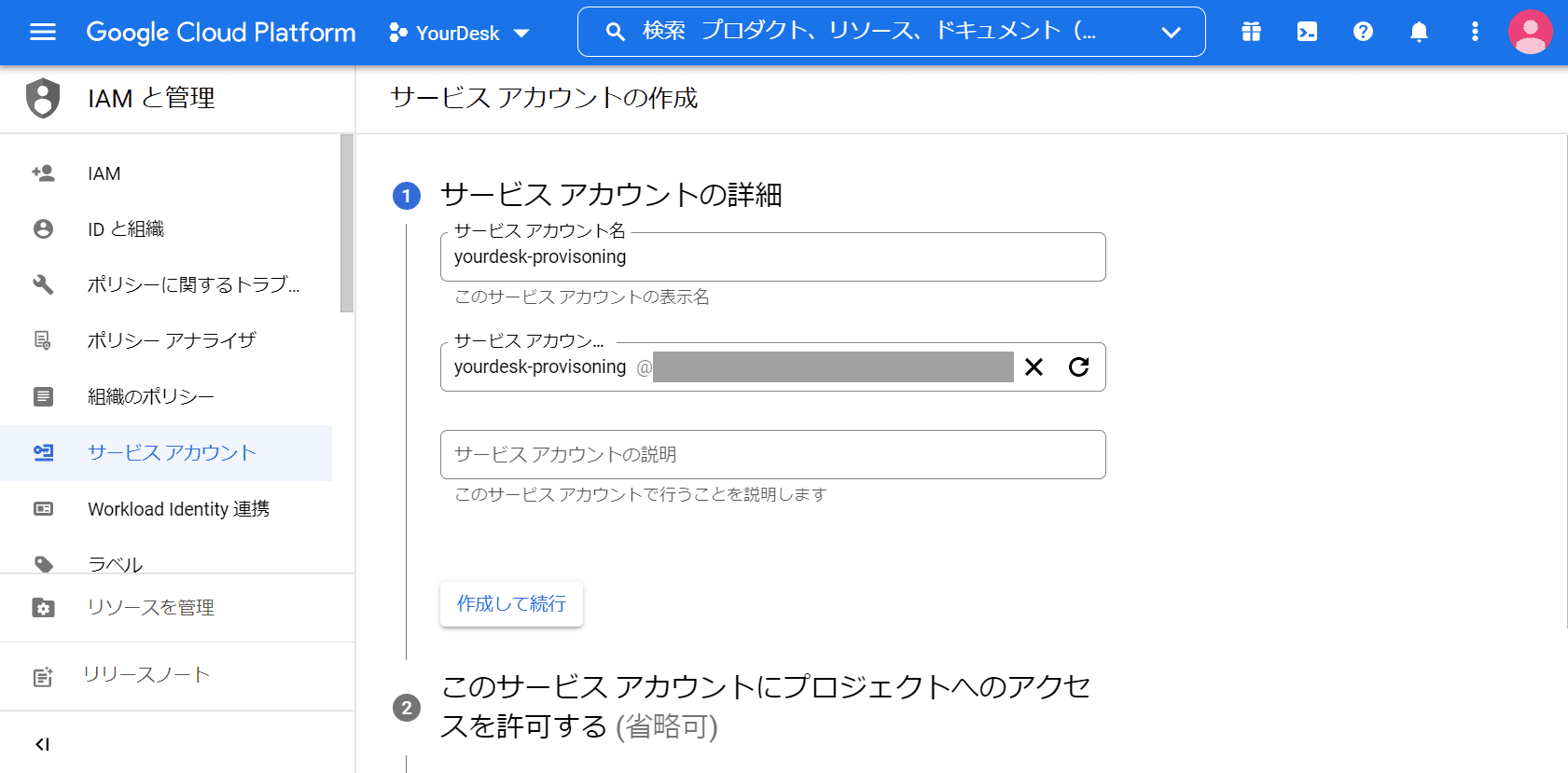1568x773 pixels.
Task: Clear the service account ID with X
Action: (1034, 366)
